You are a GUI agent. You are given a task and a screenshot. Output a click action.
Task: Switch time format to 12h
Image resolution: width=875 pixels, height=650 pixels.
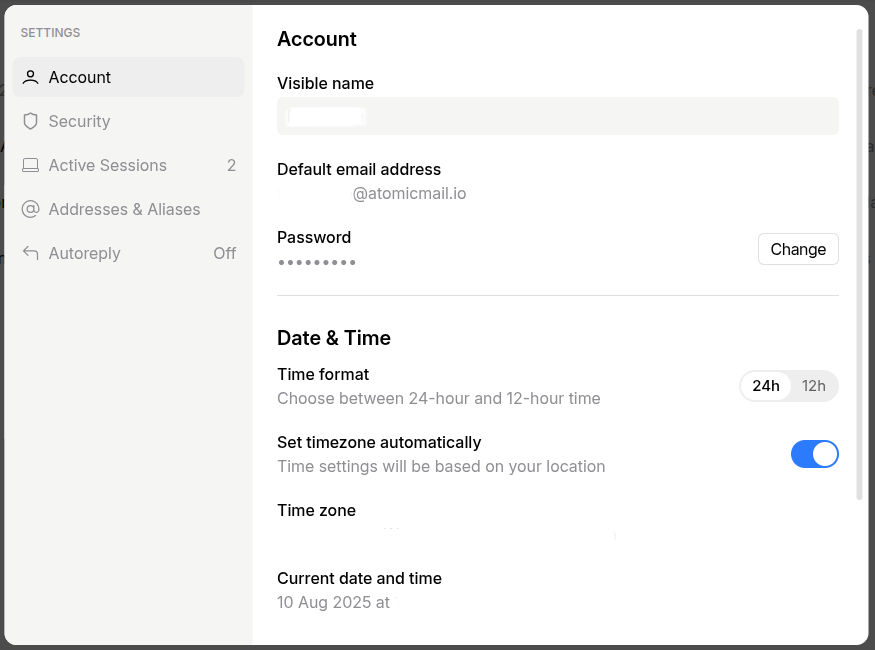[813, 385]
